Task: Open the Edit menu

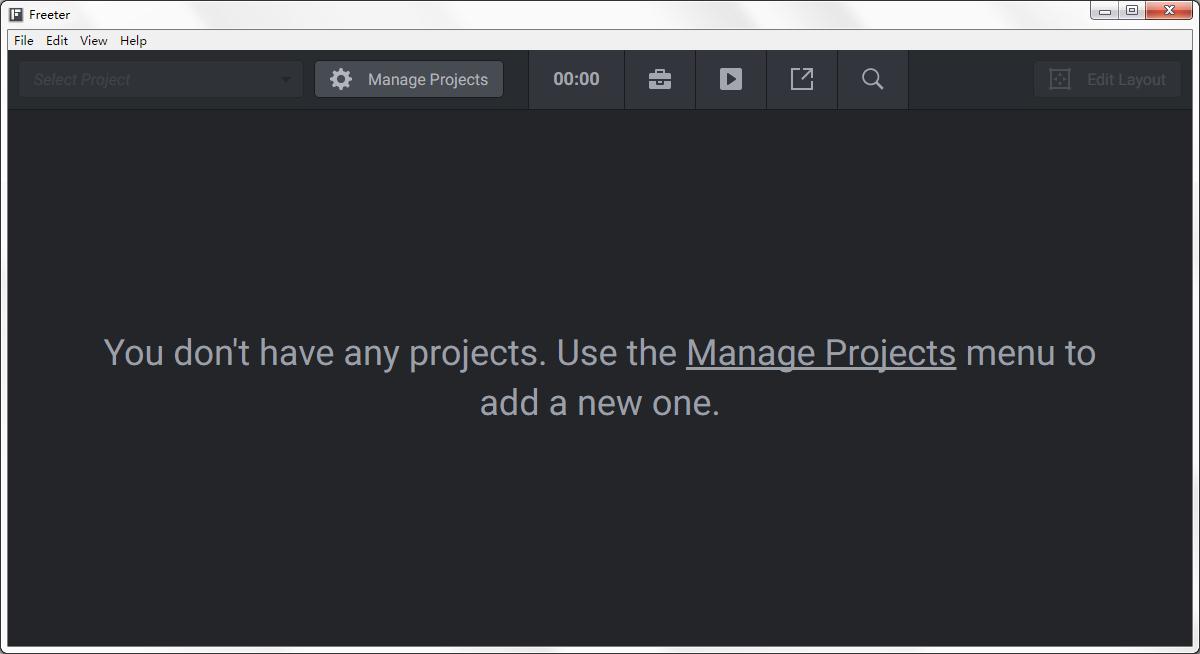Action: 57,41
